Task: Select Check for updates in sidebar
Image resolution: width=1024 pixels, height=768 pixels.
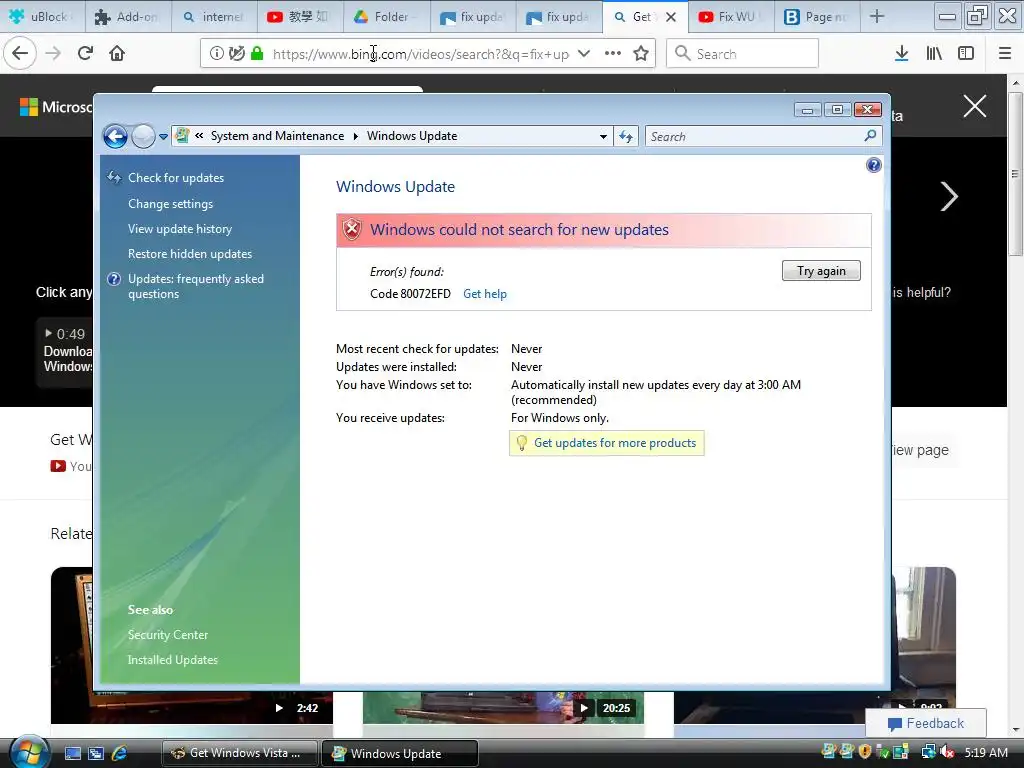Action: pyautogui.click(x=176, y=178)
